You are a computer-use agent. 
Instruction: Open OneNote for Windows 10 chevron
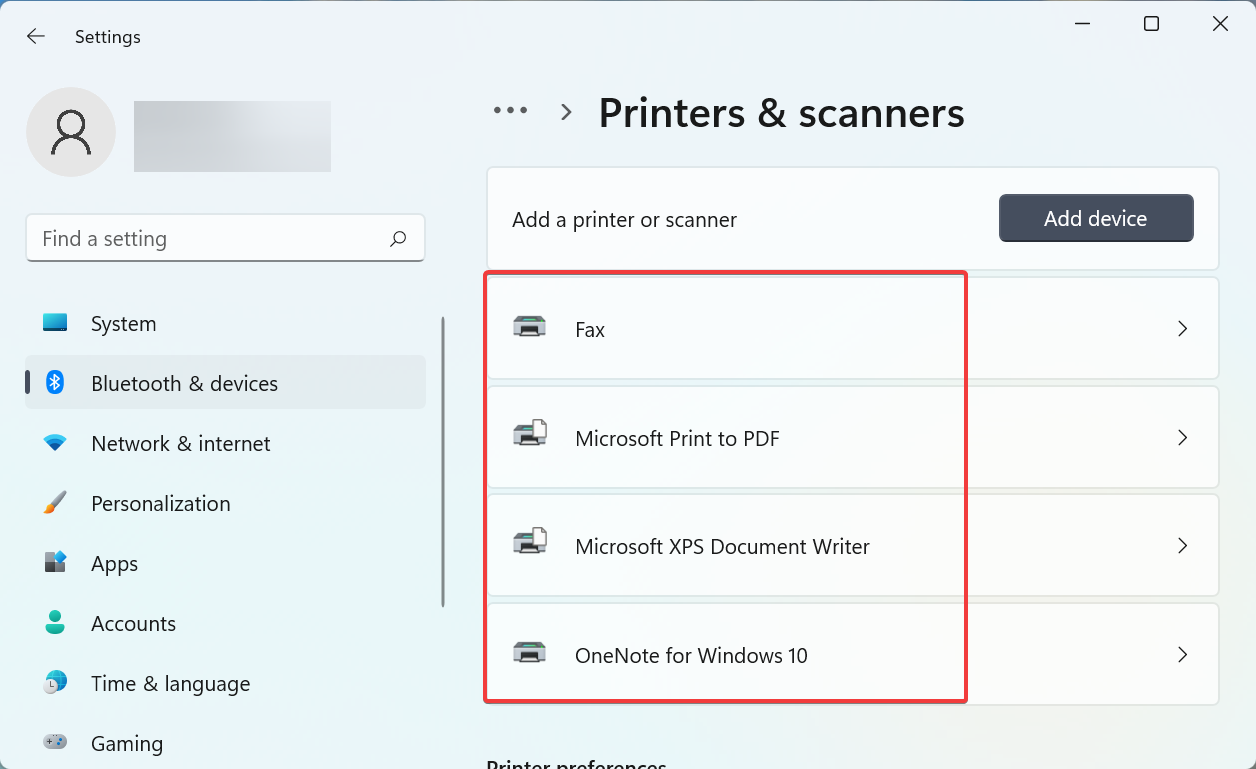click(1183, 655)
